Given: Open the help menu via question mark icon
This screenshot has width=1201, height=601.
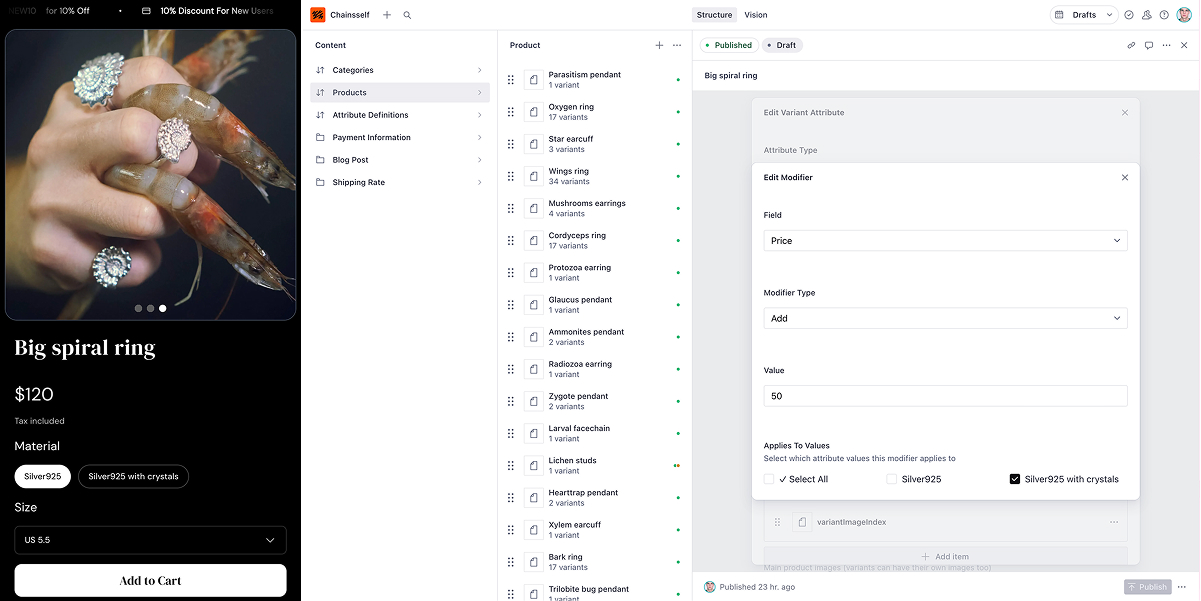Looking at the screenshot, I should click(1163, 15).
